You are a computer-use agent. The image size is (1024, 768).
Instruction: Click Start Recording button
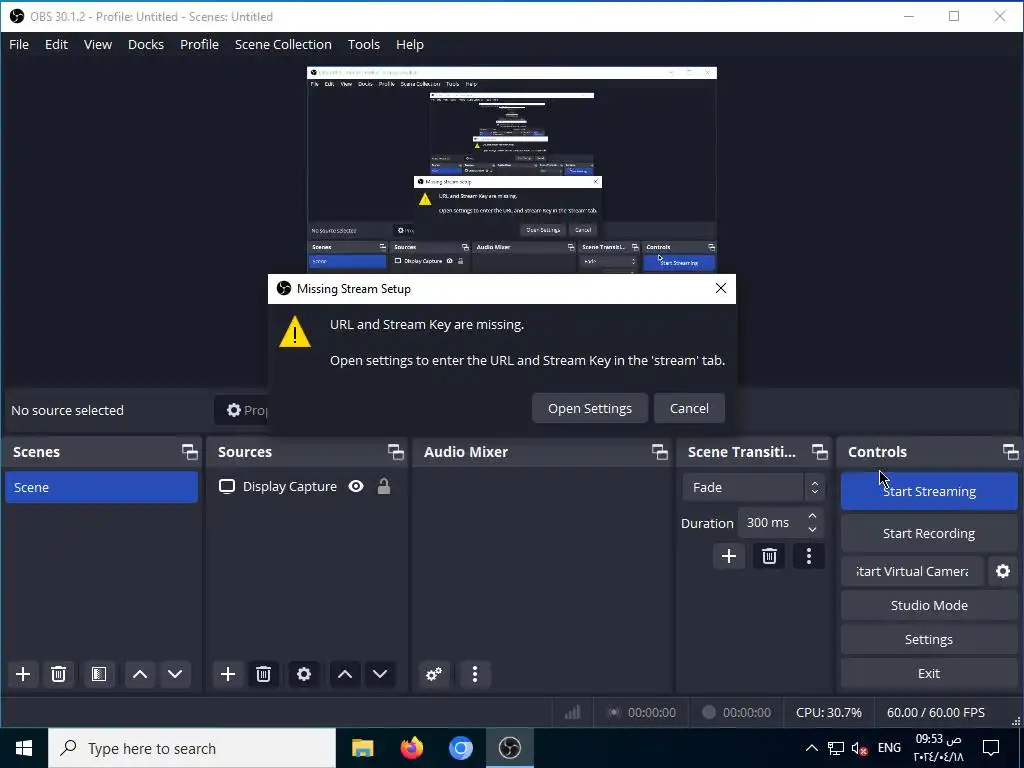click(929, 534)
